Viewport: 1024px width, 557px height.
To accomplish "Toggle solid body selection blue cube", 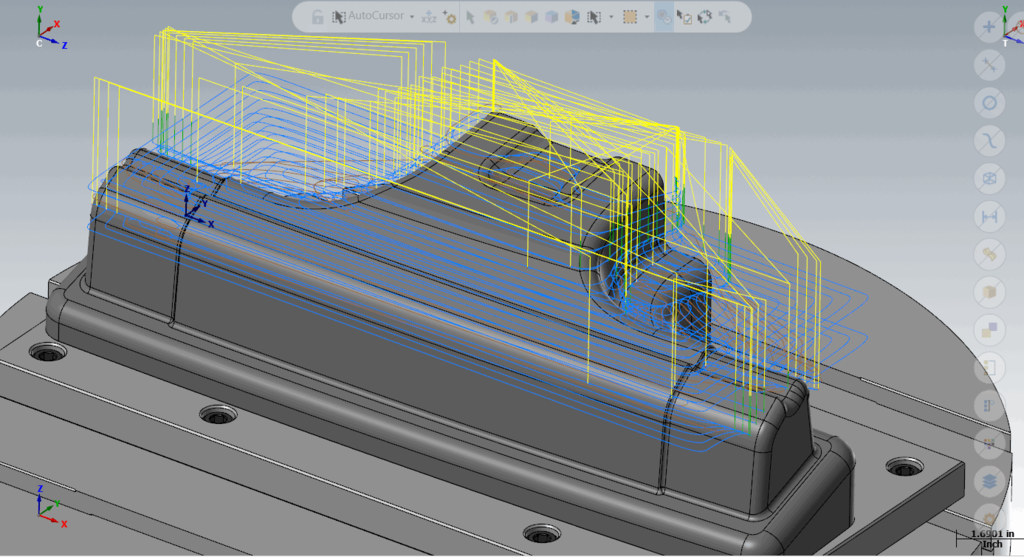I will click(551, 17).
